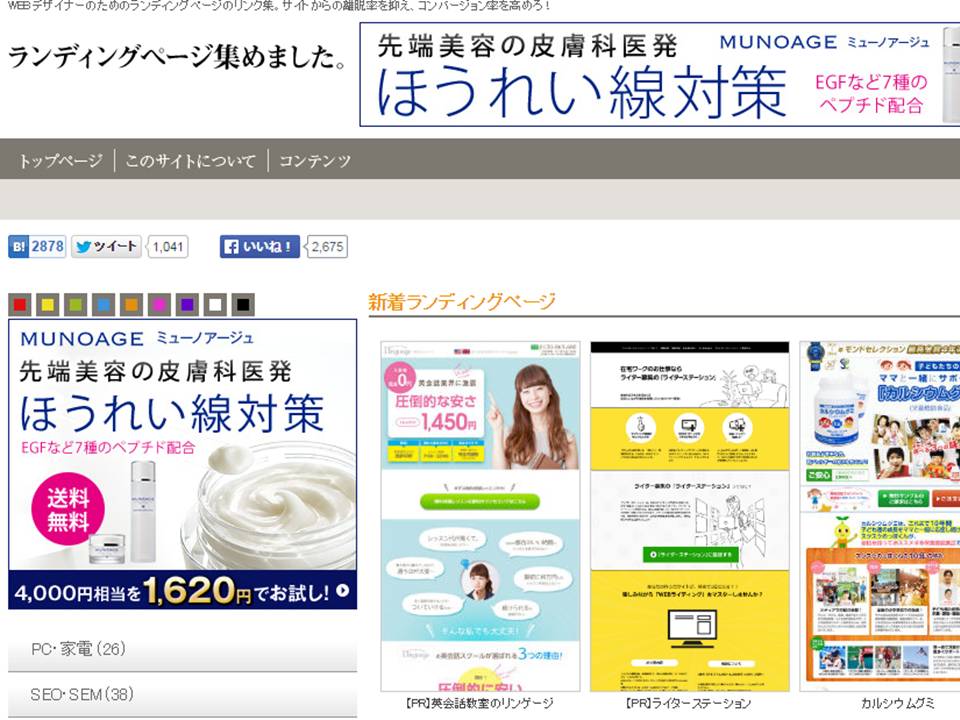Open the このサイトについて menu item
Screen dimensions: 960x720
point(190,159)
